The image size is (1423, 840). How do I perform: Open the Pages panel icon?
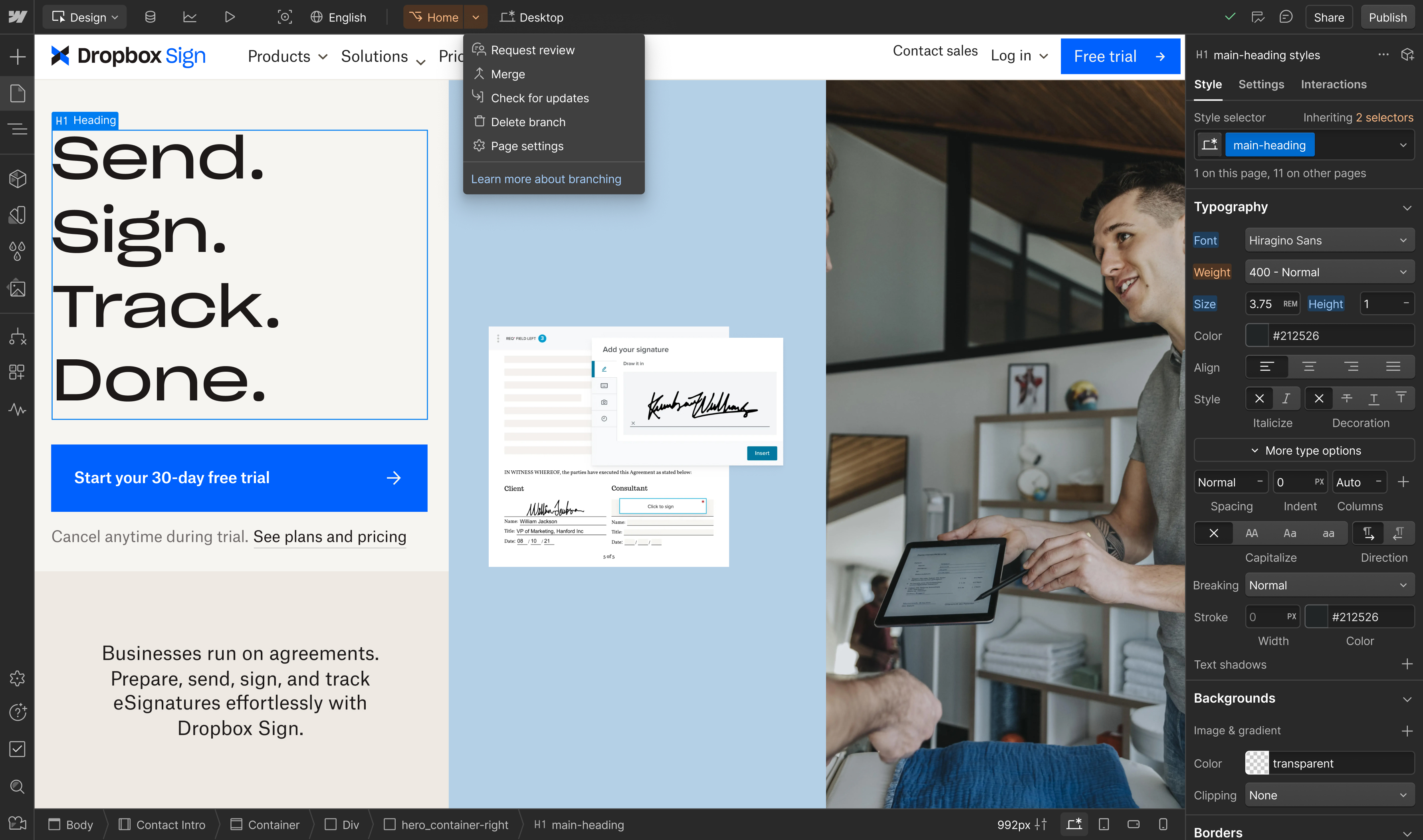(18, 93)
